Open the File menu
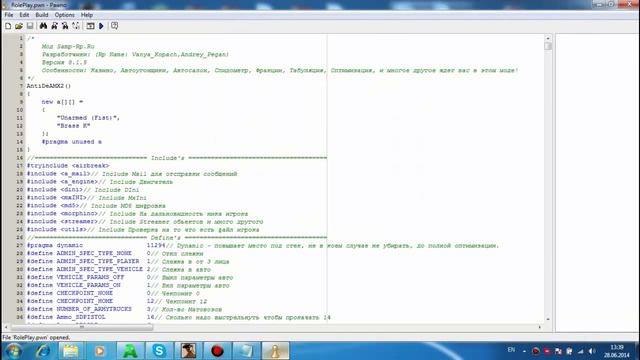The image size is (640, 360). click(9, 15)
